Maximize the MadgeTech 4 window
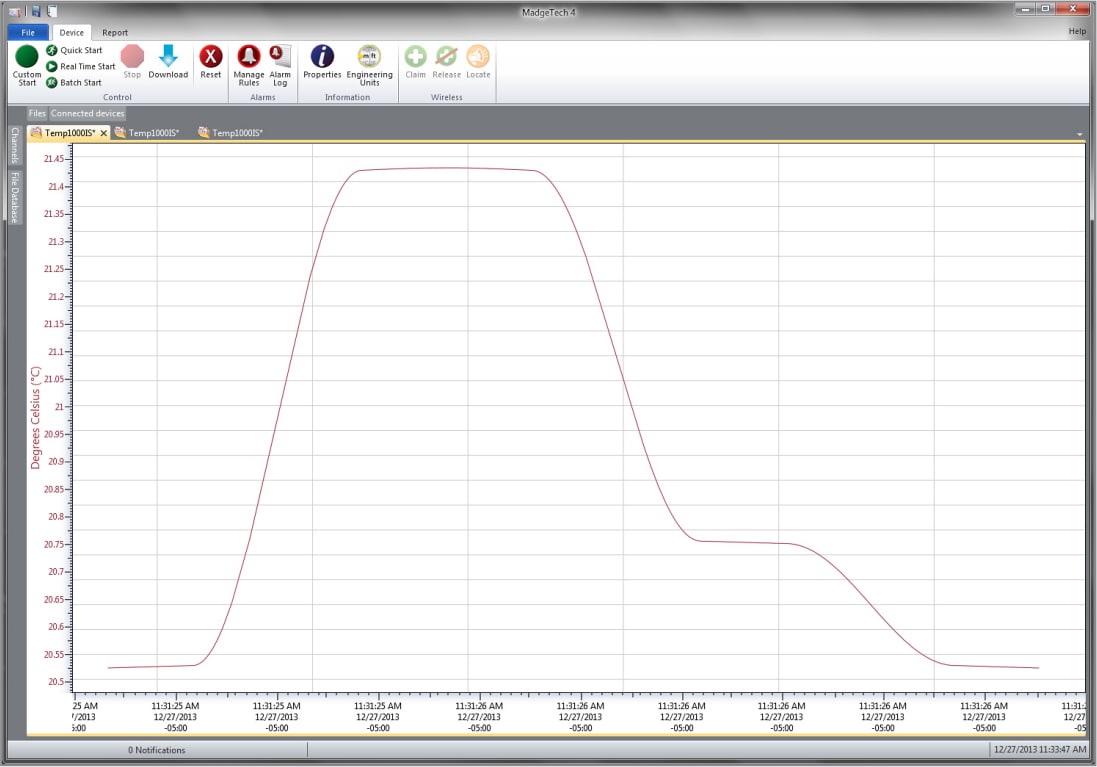Viewport: 1097px width, 767px height. coord(1046,9)
